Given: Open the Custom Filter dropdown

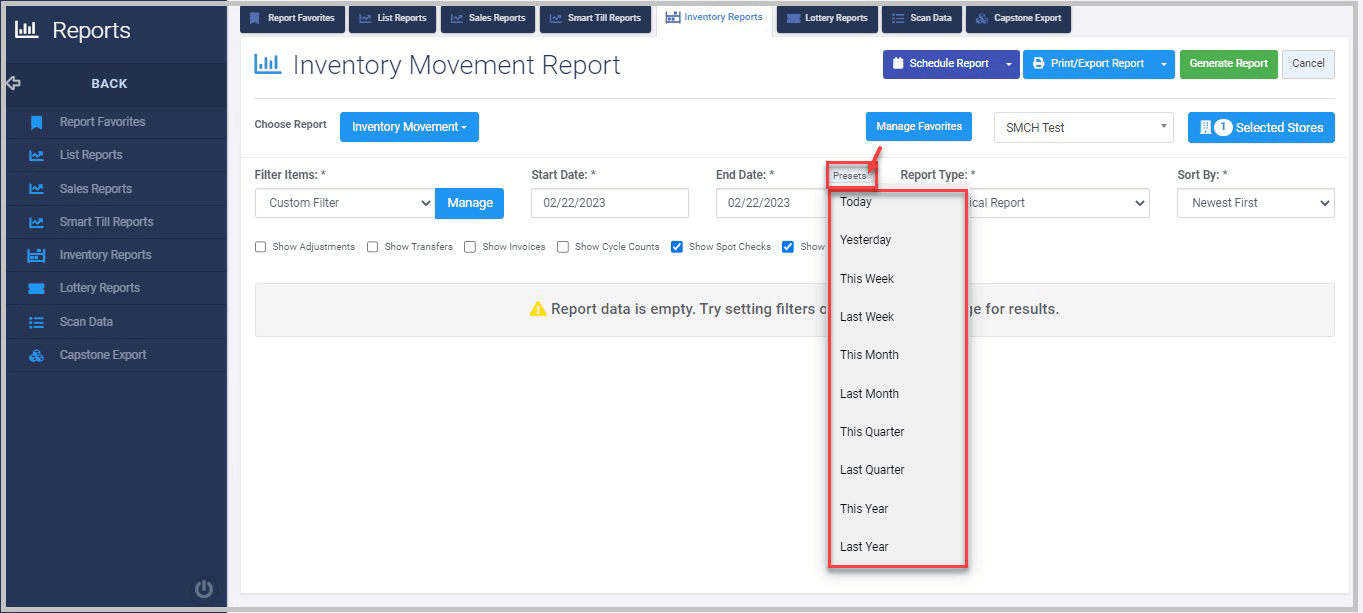Looking at the screenshot, I should click(x=344, y=203).
